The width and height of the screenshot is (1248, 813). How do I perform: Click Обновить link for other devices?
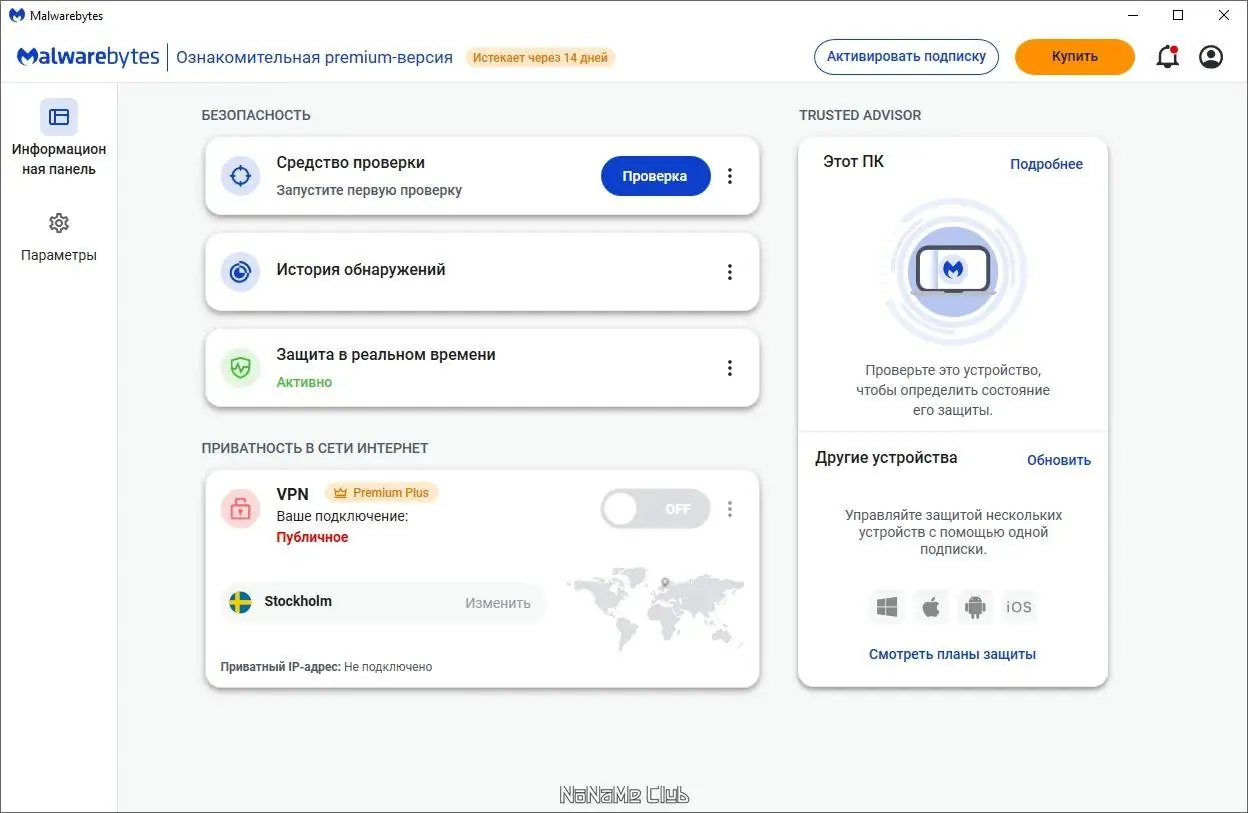click(1059, 460)
